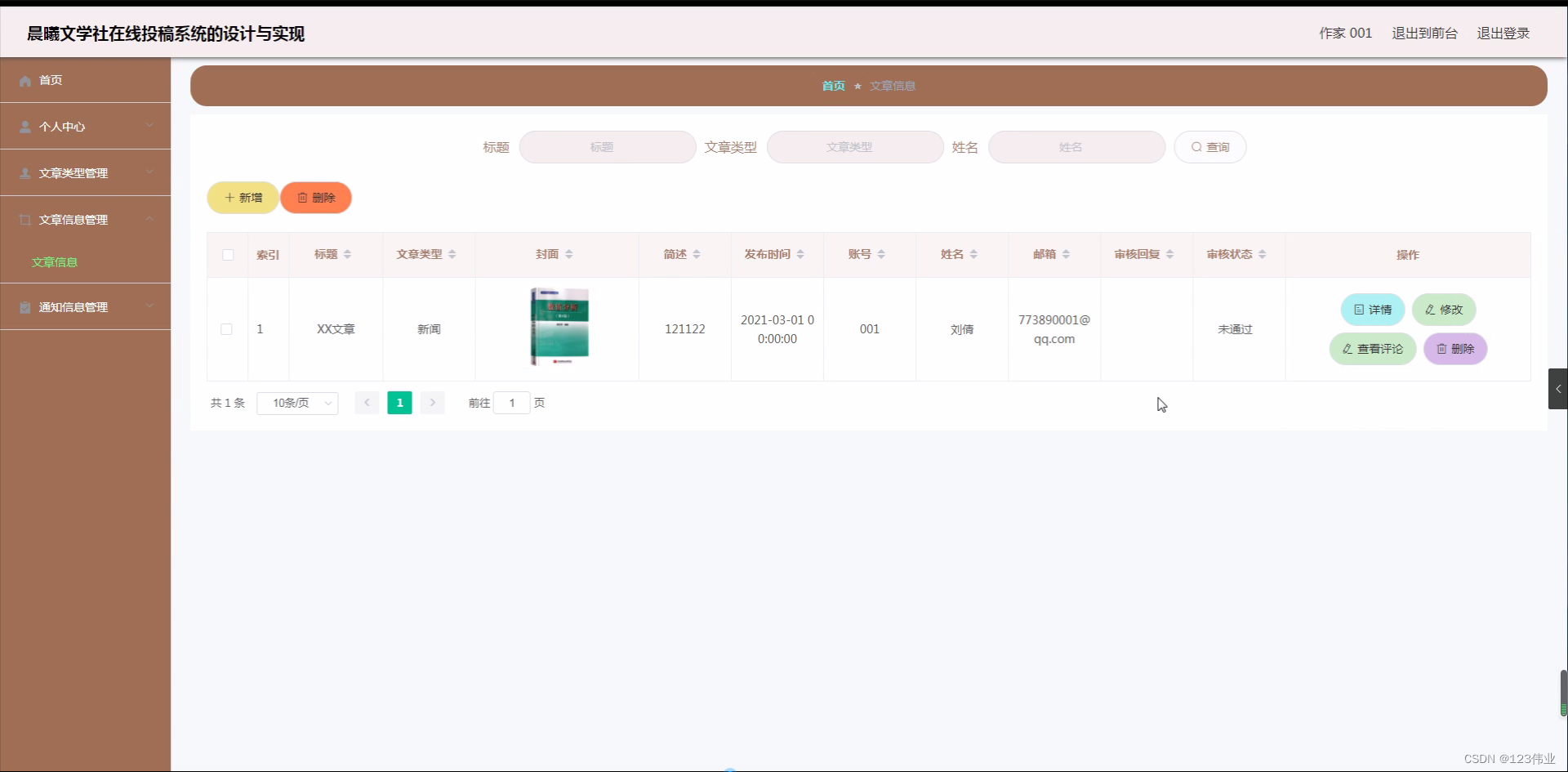1568x772 pixels.
Task: Click the article cover thumbnail image
Action: pyautogui.click(x=559, y=326)
